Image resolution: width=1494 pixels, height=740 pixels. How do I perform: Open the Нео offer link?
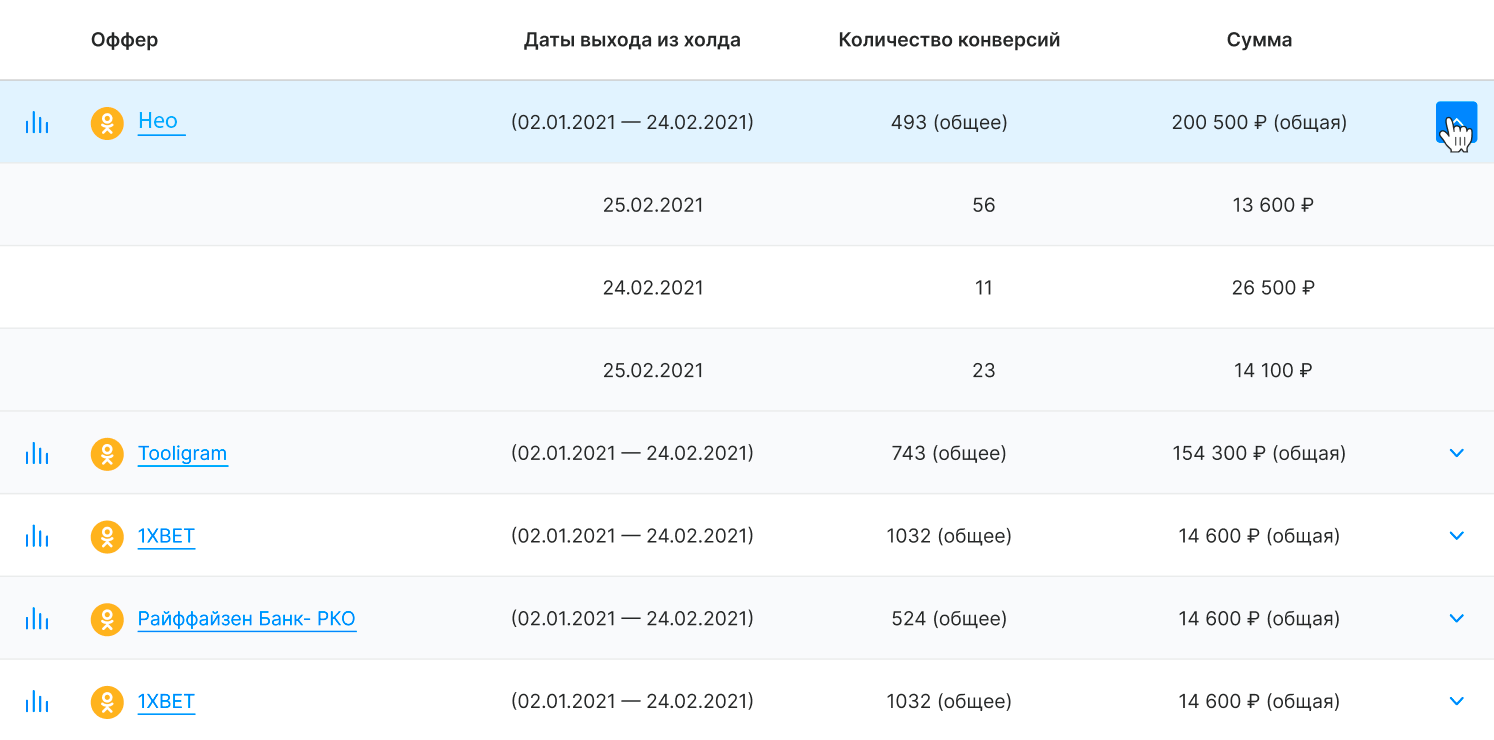pos(159,121)
